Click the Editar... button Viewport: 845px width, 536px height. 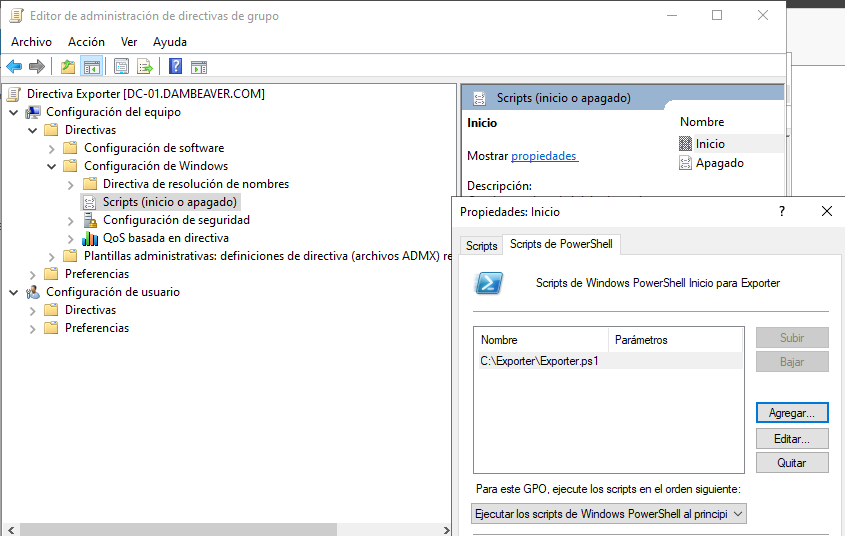(792, 438)
